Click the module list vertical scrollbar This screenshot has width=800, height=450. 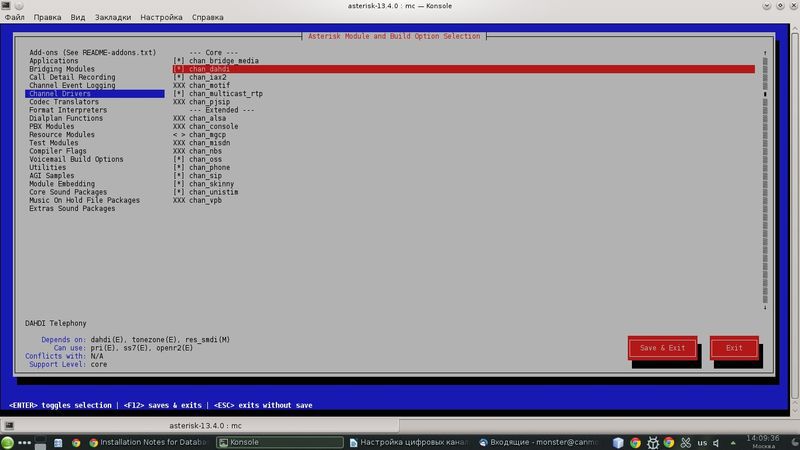click(x=766, y=180)
